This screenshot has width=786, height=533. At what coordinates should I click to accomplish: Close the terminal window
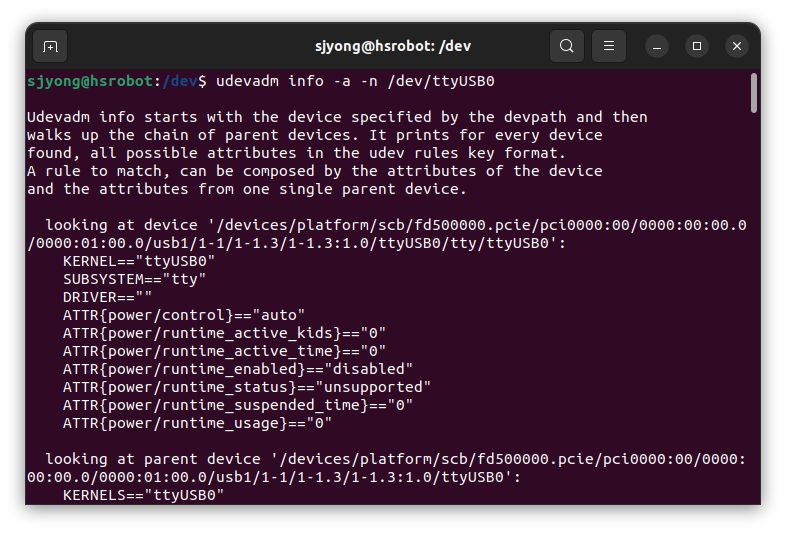(737, 46)
